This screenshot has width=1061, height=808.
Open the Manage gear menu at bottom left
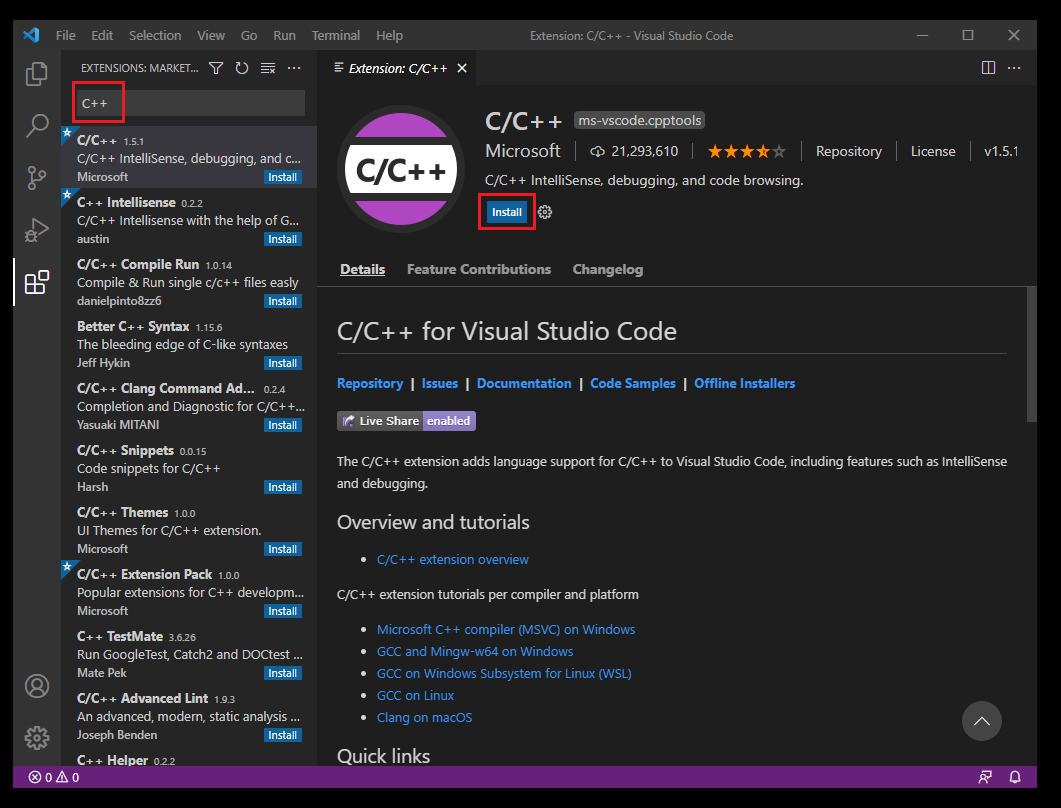pos(37,738)
